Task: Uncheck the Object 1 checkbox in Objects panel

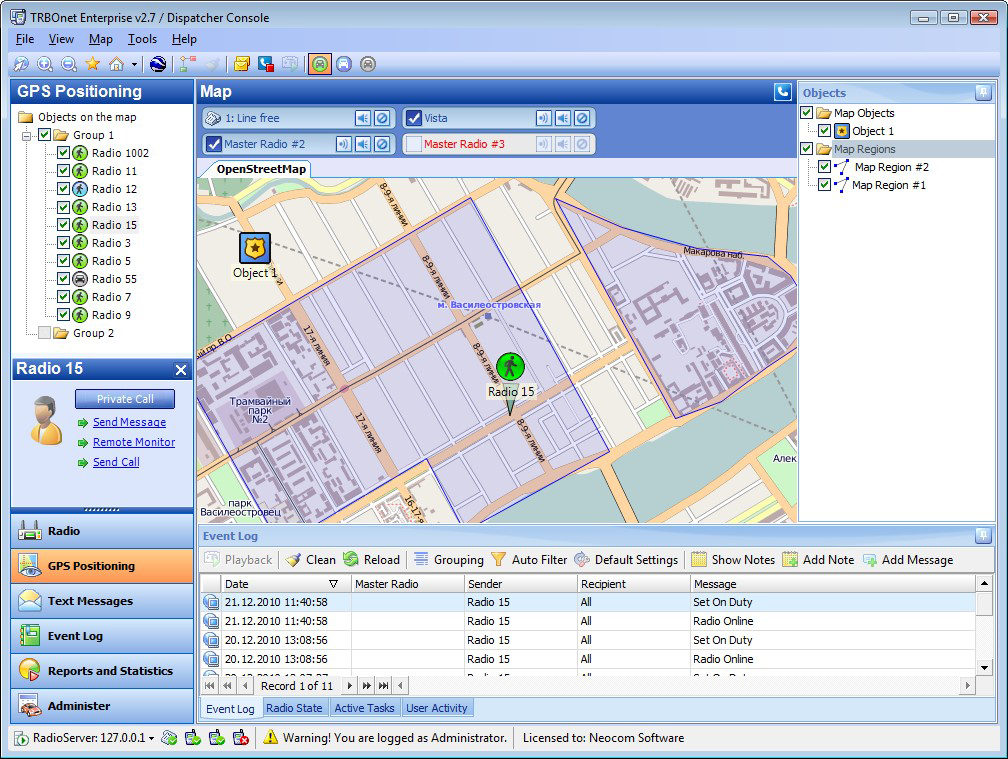Action: pos(824,131)
